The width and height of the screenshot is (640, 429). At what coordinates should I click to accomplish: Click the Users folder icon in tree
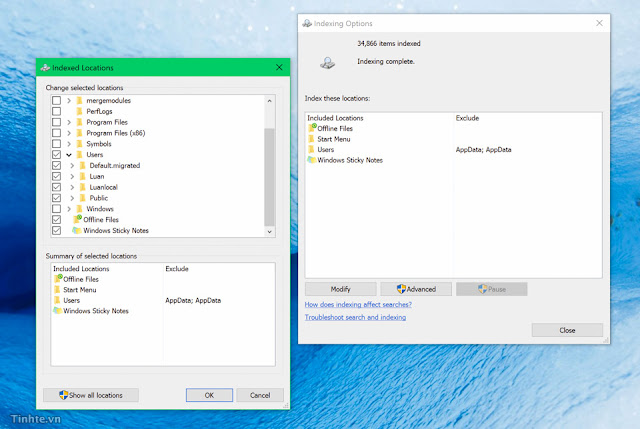[80, 154]
